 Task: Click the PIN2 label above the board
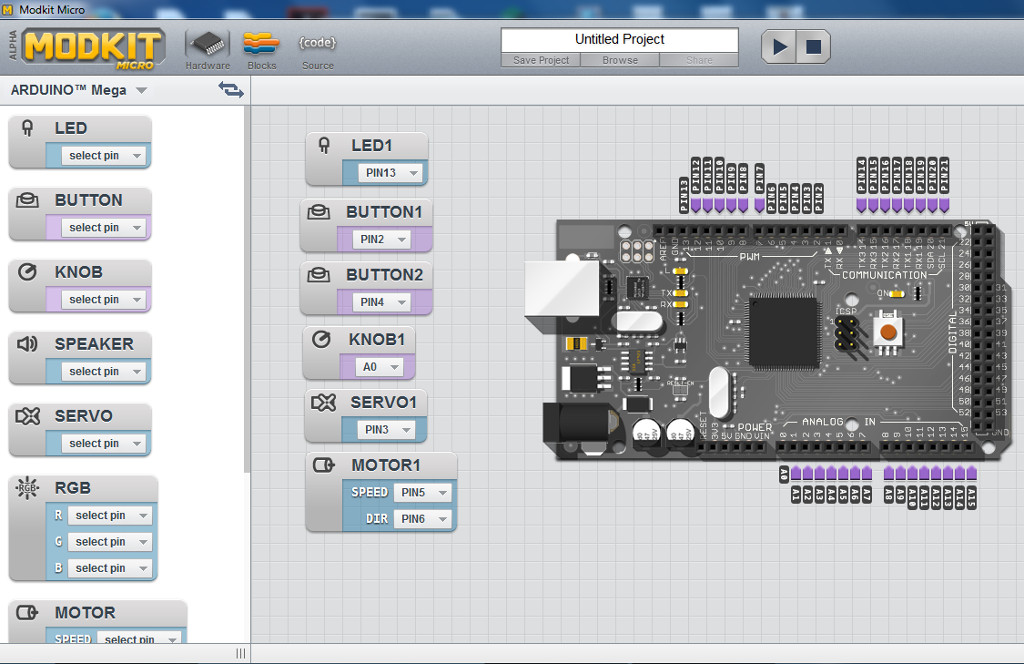819,198
